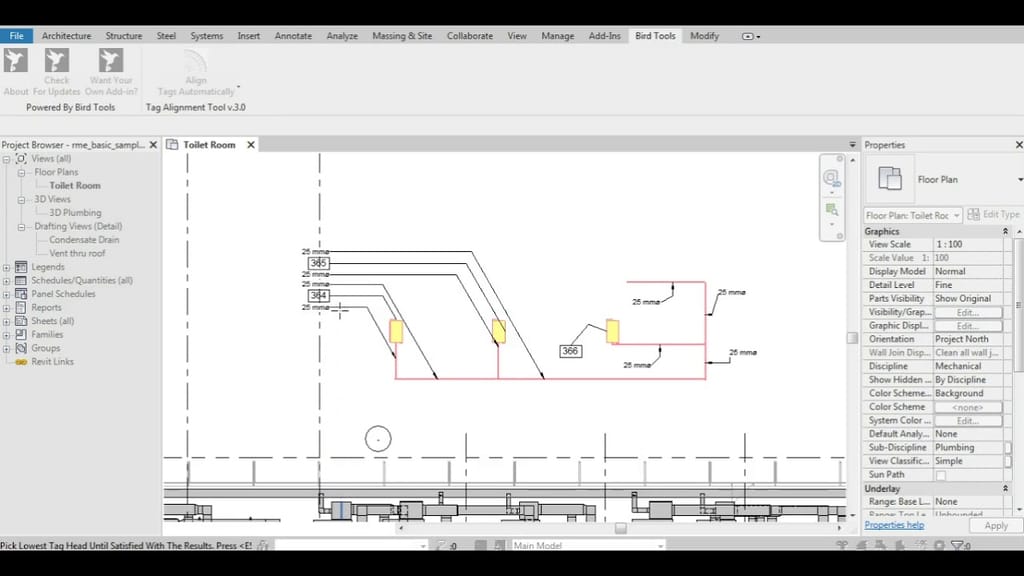Select the Toilet Room view tab

pyautogui.click(x=208, y=143)
